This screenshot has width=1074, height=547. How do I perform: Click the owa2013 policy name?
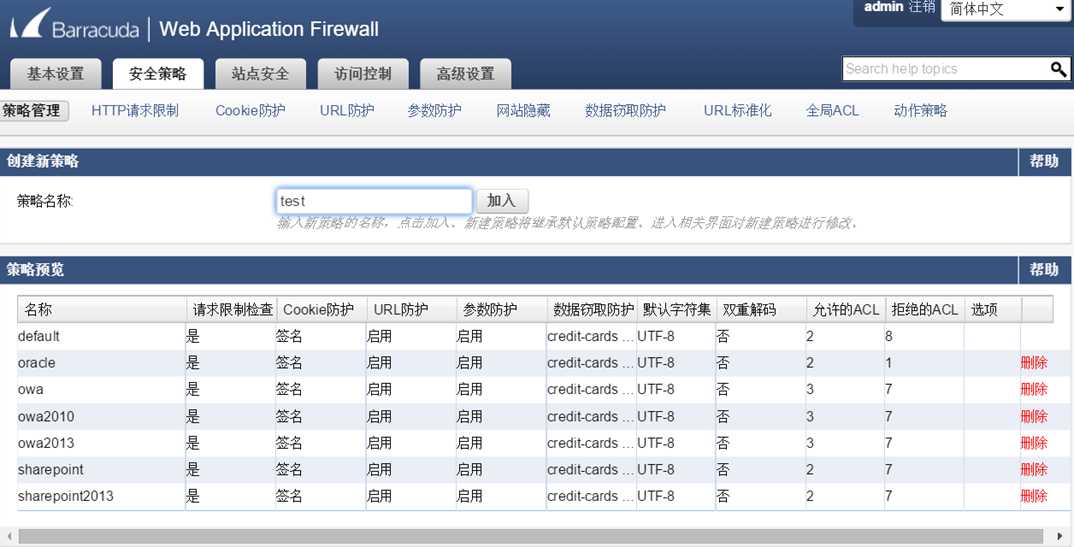46,443
